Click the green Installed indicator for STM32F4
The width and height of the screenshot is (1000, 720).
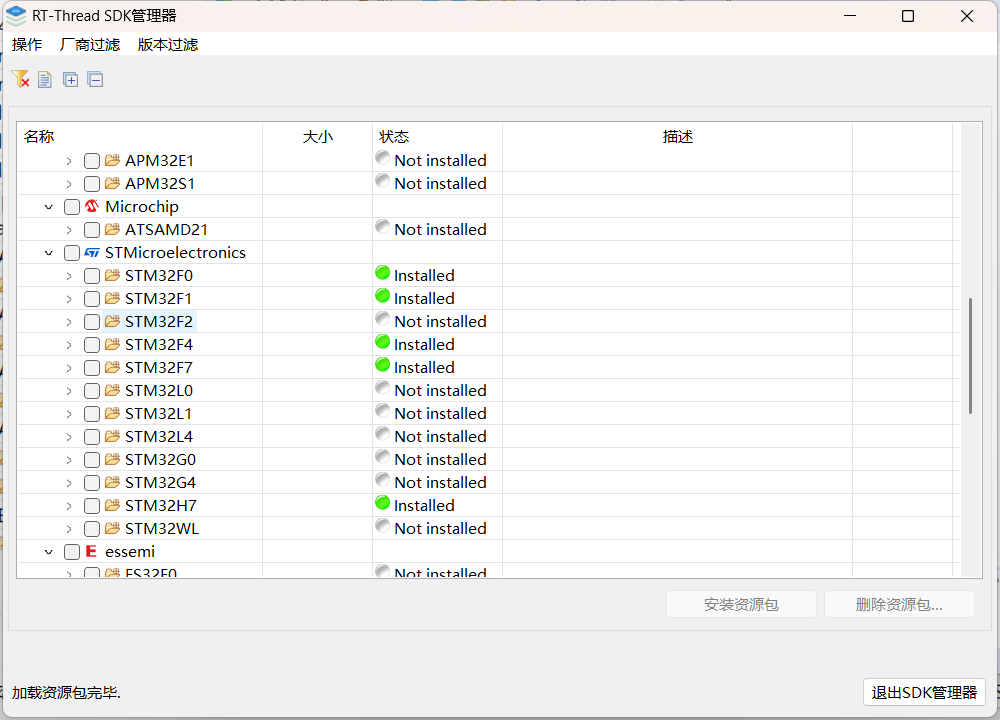[382, 343]
